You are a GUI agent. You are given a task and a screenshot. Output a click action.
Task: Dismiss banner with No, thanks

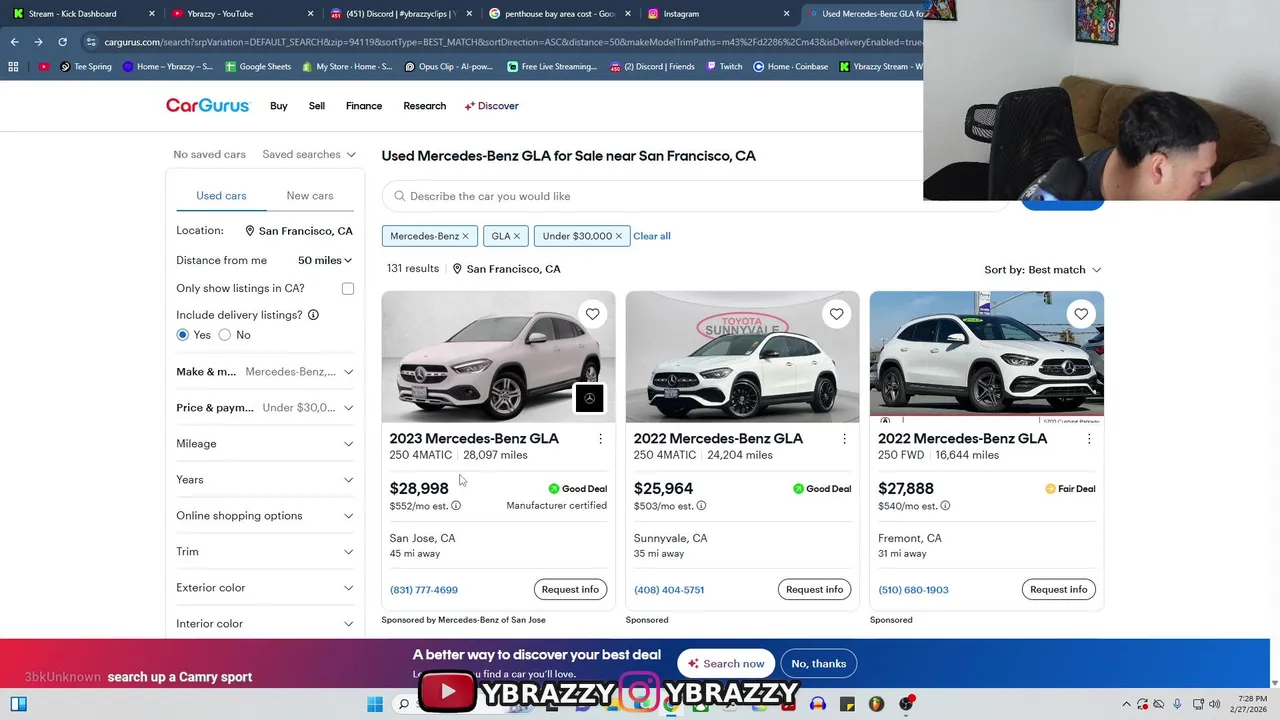click(x=819, y=664)
